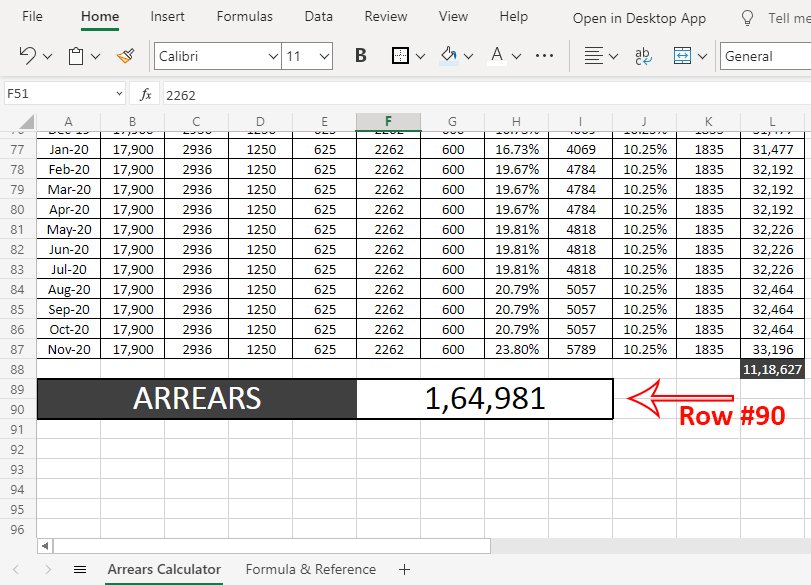Add a new sheet with plus

tap(404, 569)
